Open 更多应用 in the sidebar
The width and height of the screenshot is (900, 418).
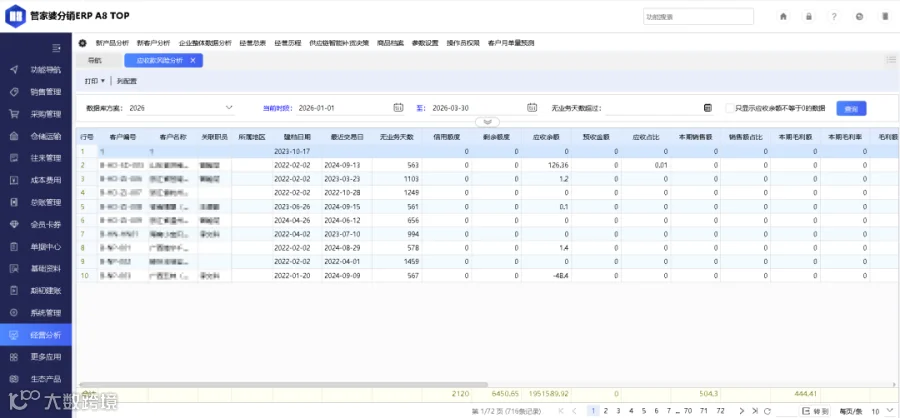pyautogui.click(x=36, y=357)
